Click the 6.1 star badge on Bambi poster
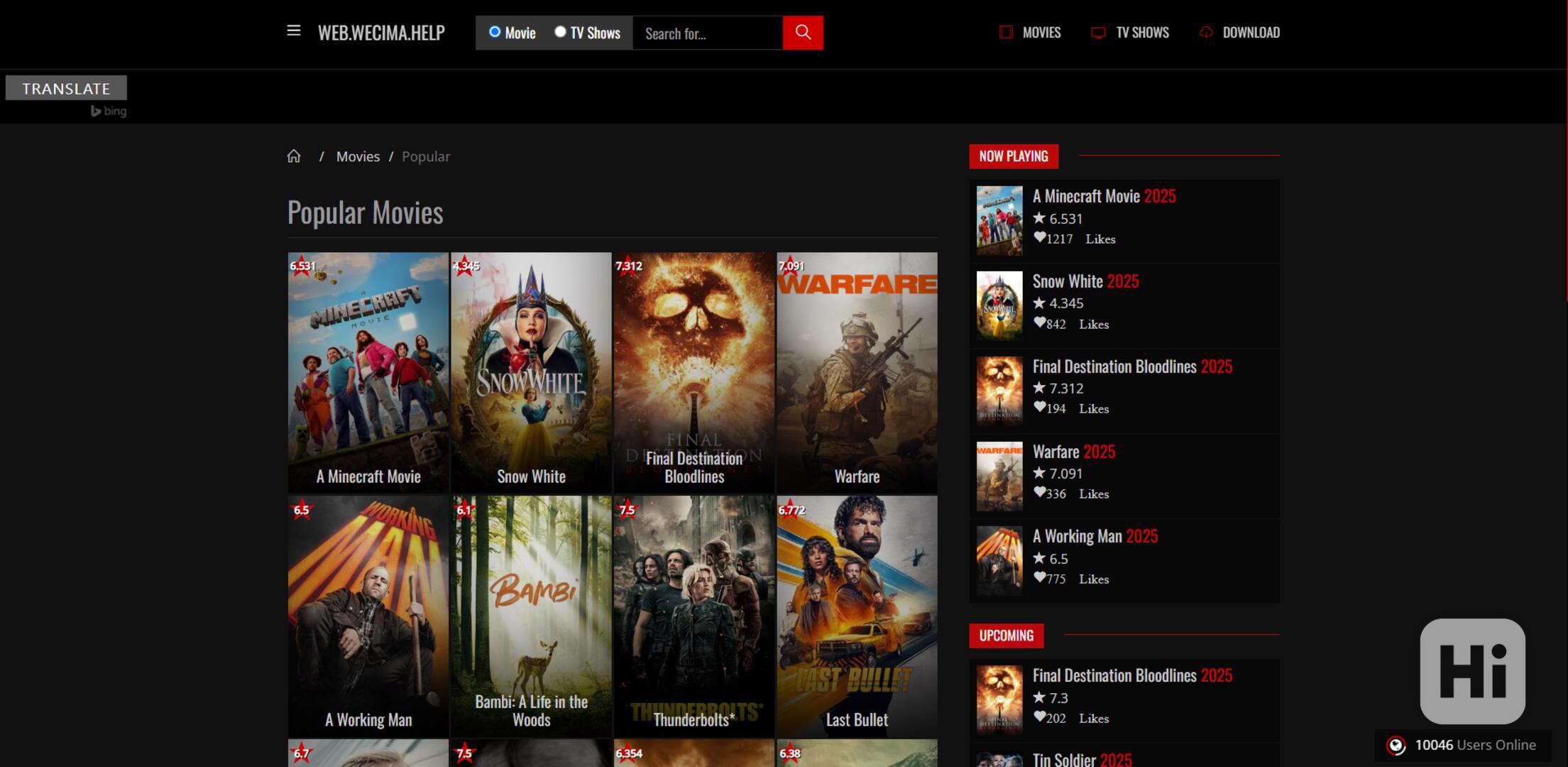Image resolution: width=1568 pixels, height=767 pixels. [x=464, y=510]
